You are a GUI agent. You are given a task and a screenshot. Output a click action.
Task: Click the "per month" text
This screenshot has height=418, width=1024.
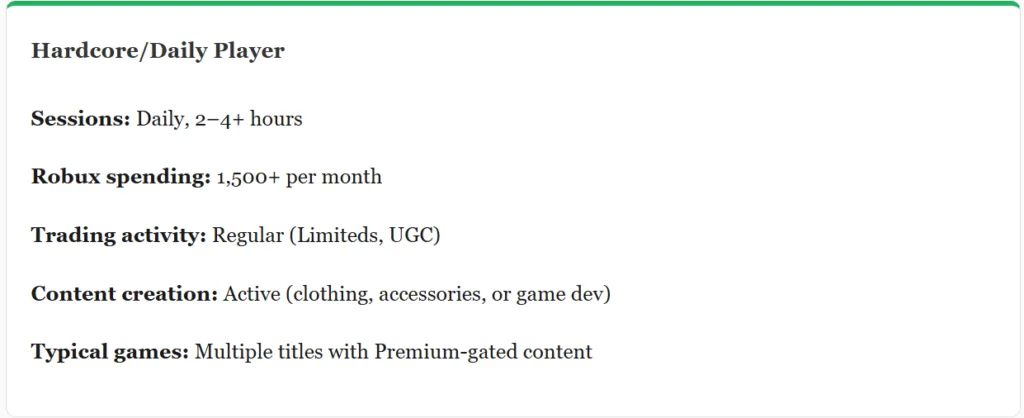[335, 177]
